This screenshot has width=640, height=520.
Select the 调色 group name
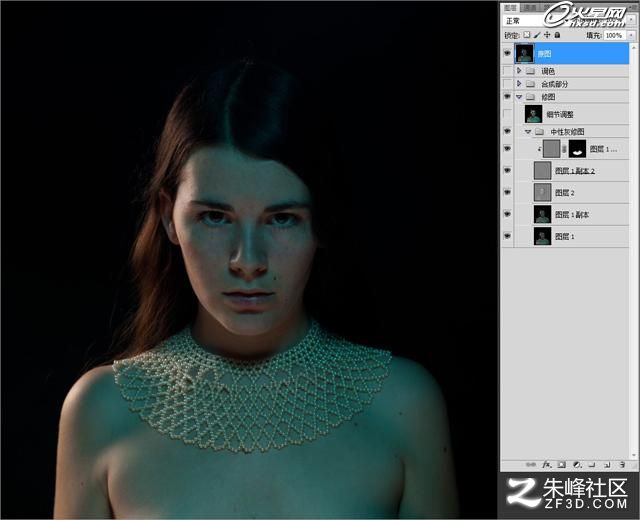coord(548,71)
